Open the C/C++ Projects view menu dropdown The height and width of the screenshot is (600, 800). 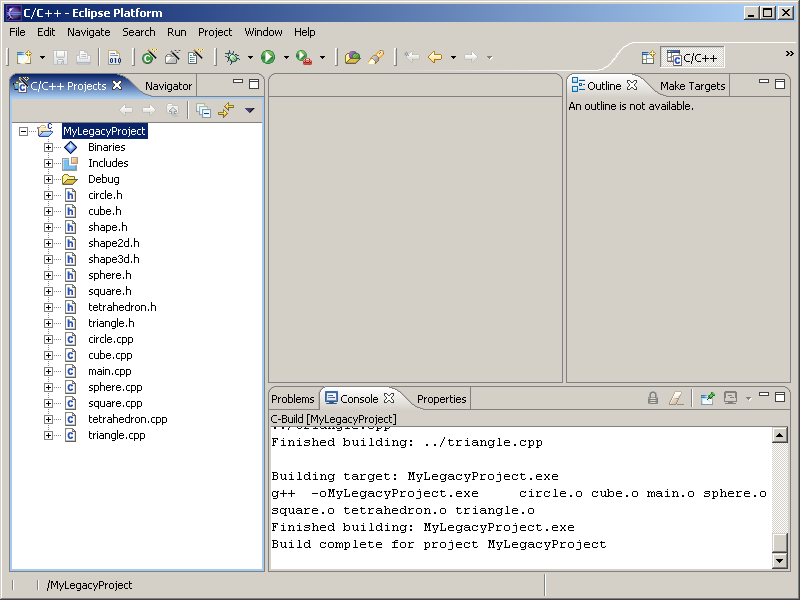pos(250,110)
